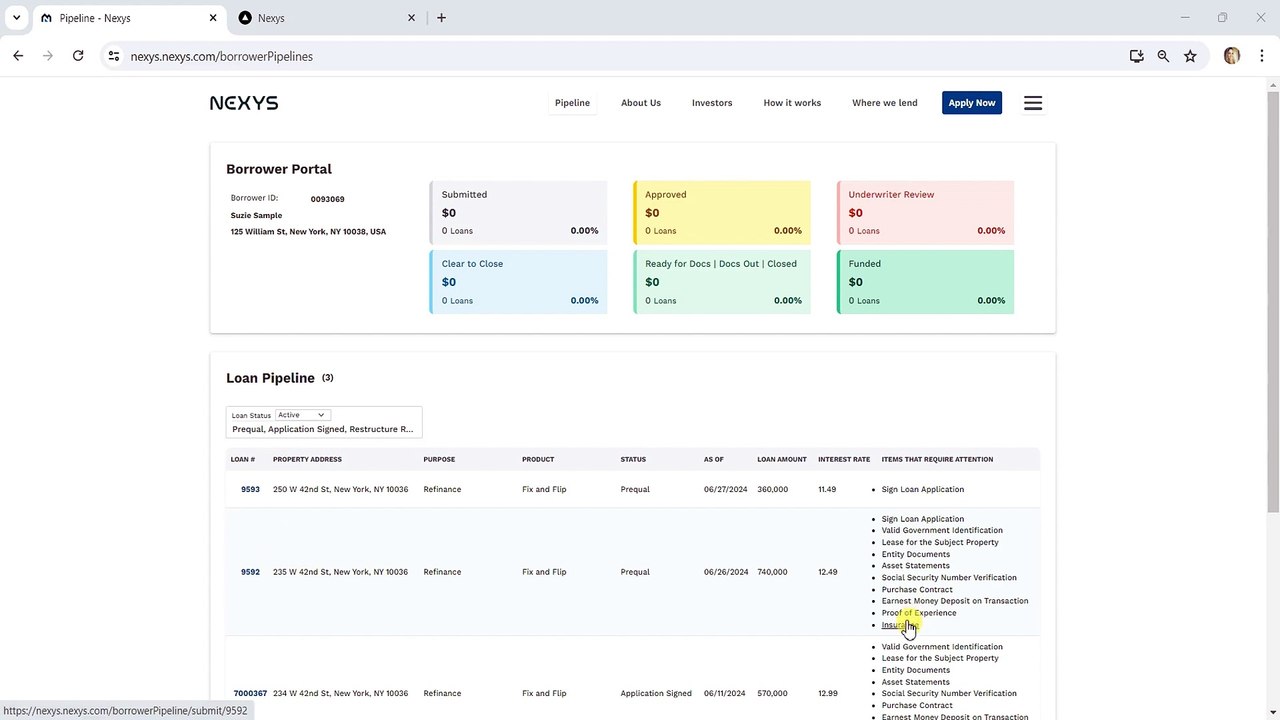Click Sign Loan Application for loan 9593
The width and height of the screenshot is (1280, 720).
[923, 489]
